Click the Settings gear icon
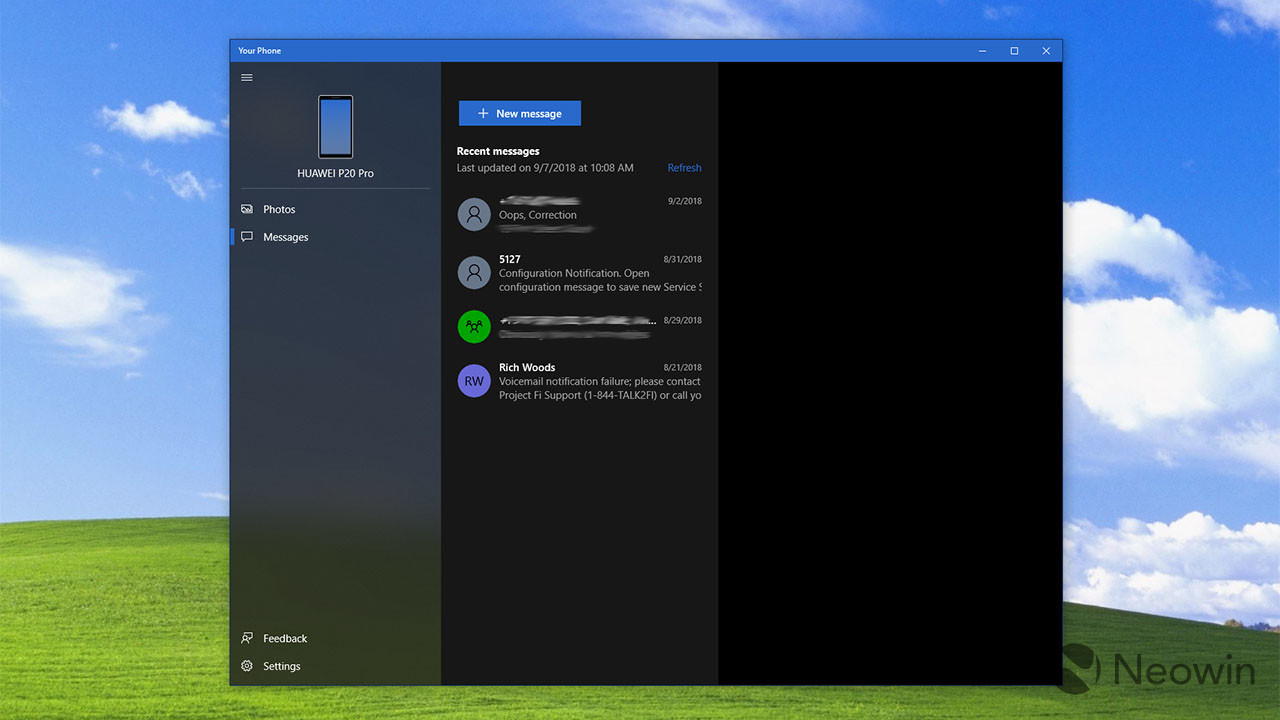This screenshot has width=1280, height=720. pyautogui.click(x=247, y=666)
